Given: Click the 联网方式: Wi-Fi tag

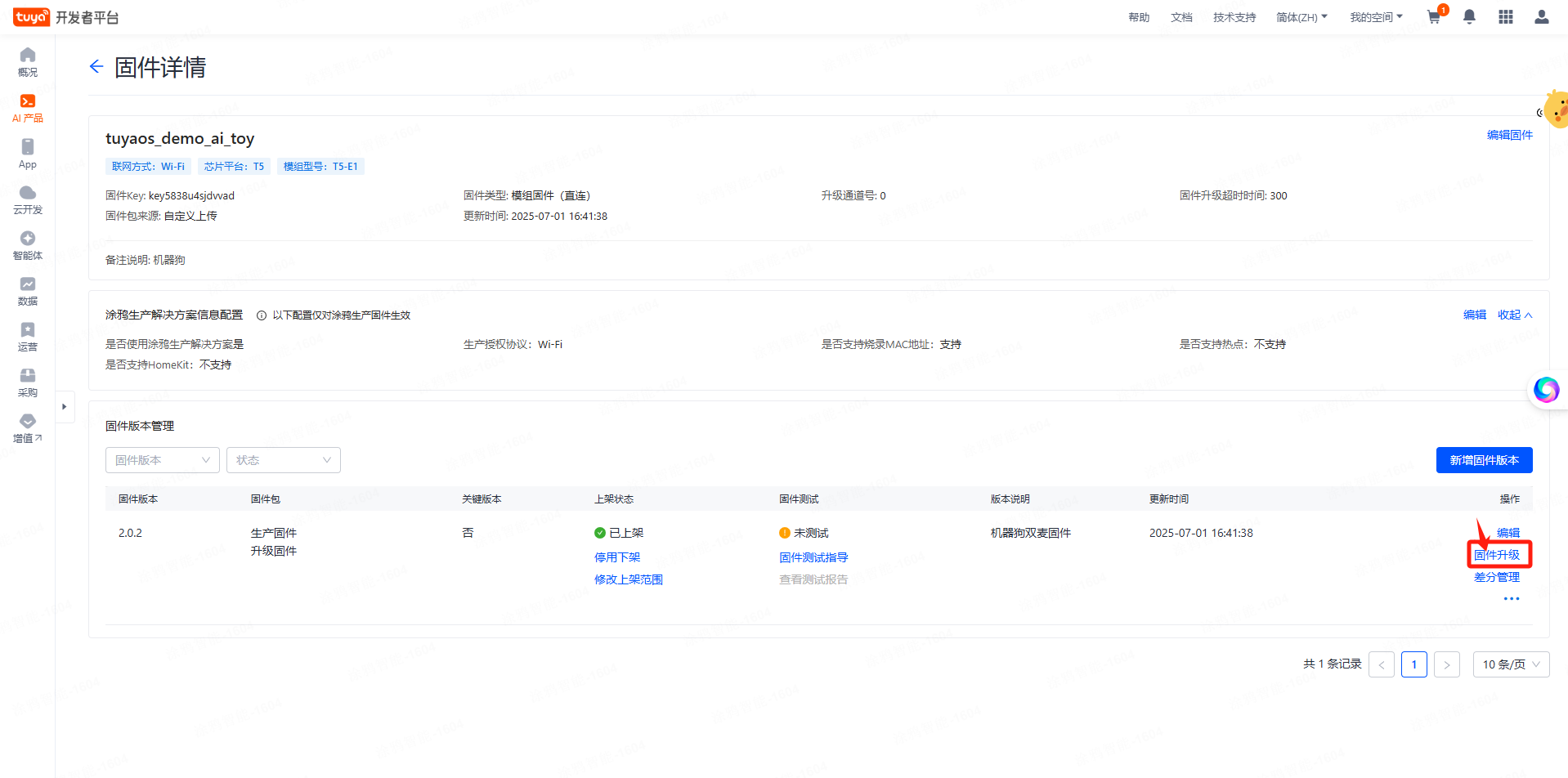Looking at the screenshot, I should click(148, 167).
